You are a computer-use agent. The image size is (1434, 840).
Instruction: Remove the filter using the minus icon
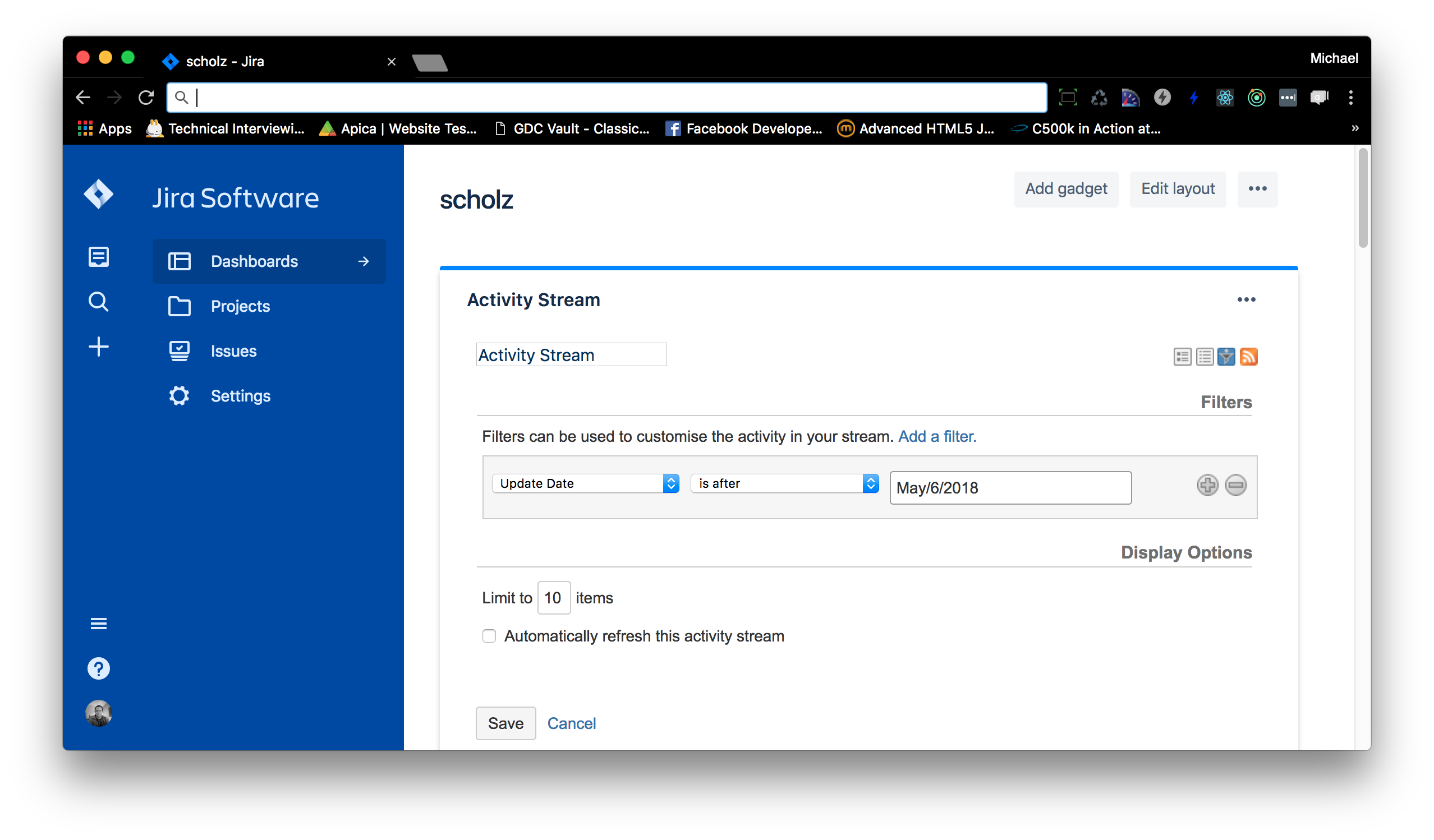pyautogui.click(x=1235, y=485)
